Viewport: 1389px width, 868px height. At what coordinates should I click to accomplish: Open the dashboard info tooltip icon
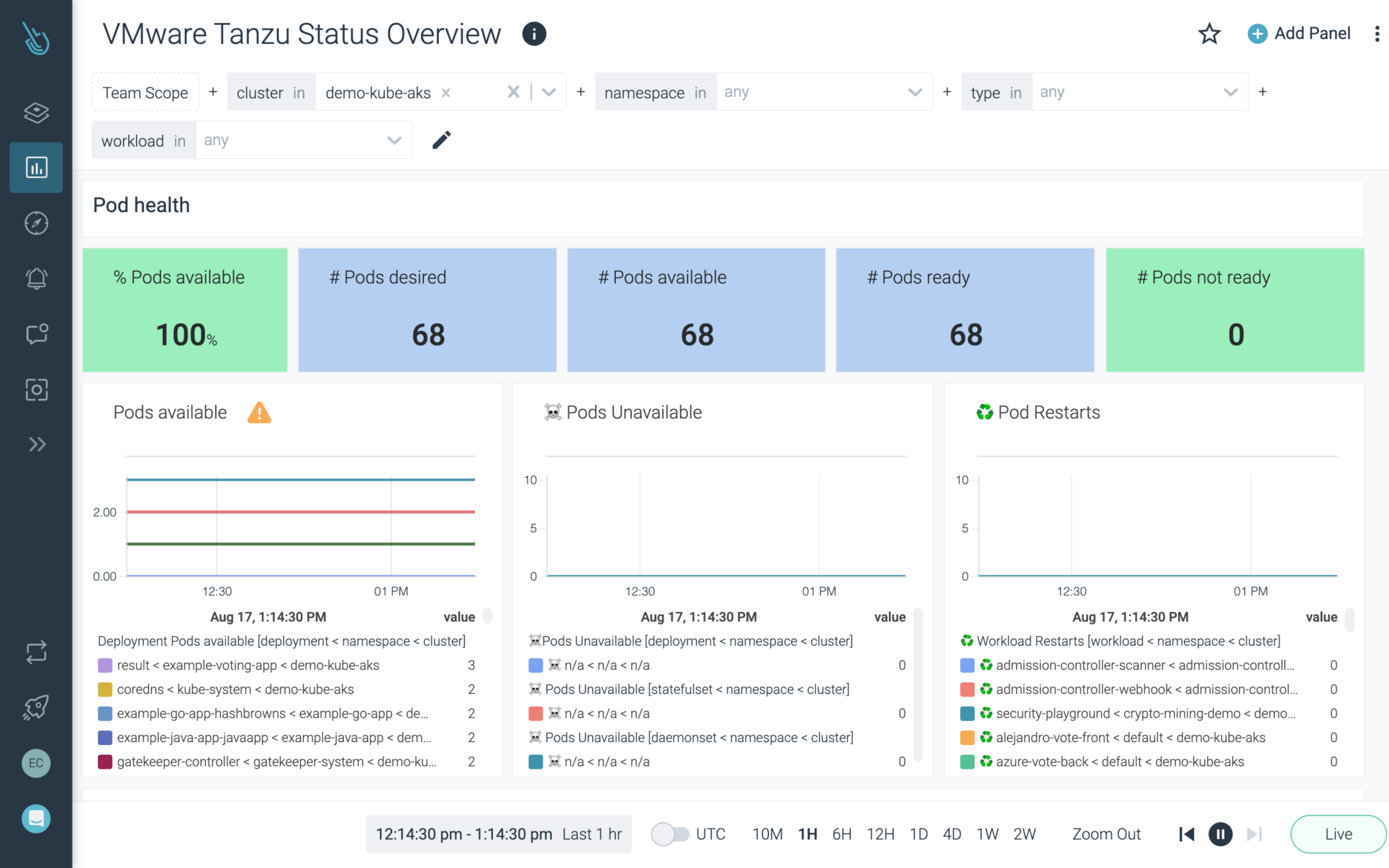coord(533,33)
